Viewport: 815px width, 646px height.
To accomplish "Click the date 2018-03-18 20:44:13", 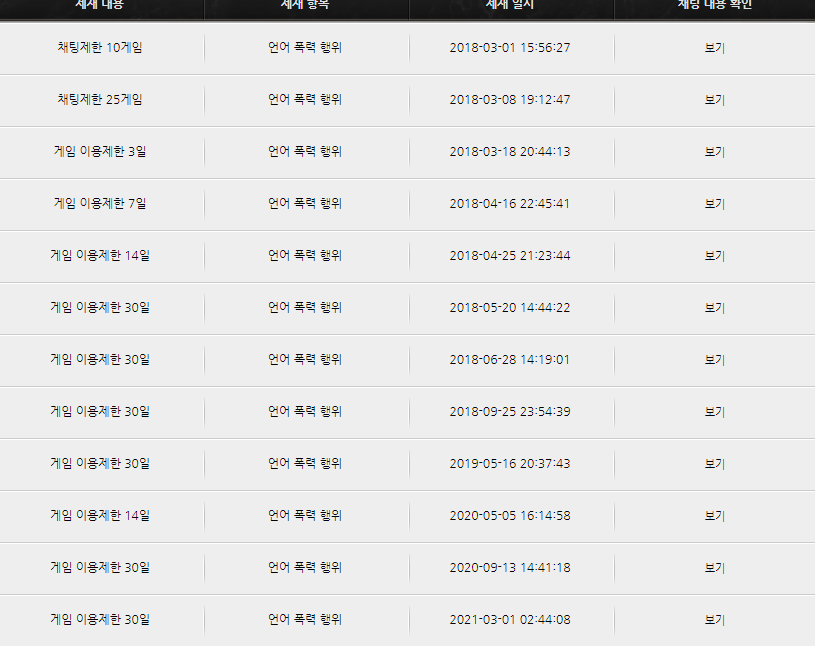I will 510,152.
